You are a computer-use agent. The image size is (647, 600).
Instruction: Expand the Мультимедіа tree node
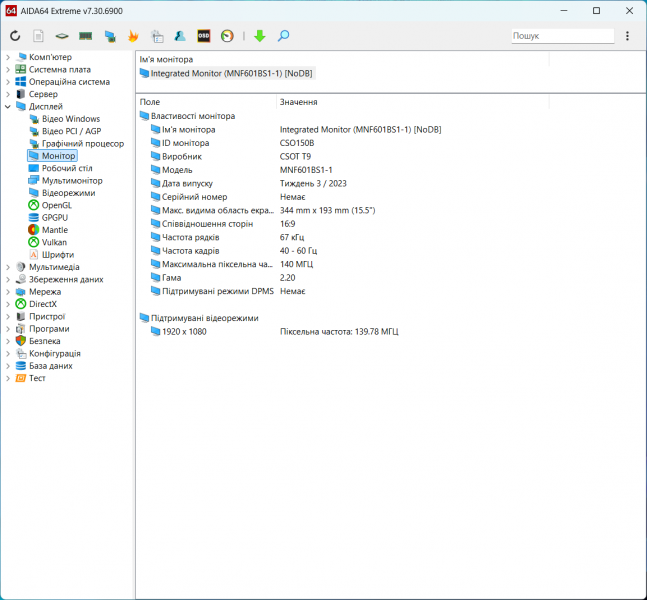(8, 267)
